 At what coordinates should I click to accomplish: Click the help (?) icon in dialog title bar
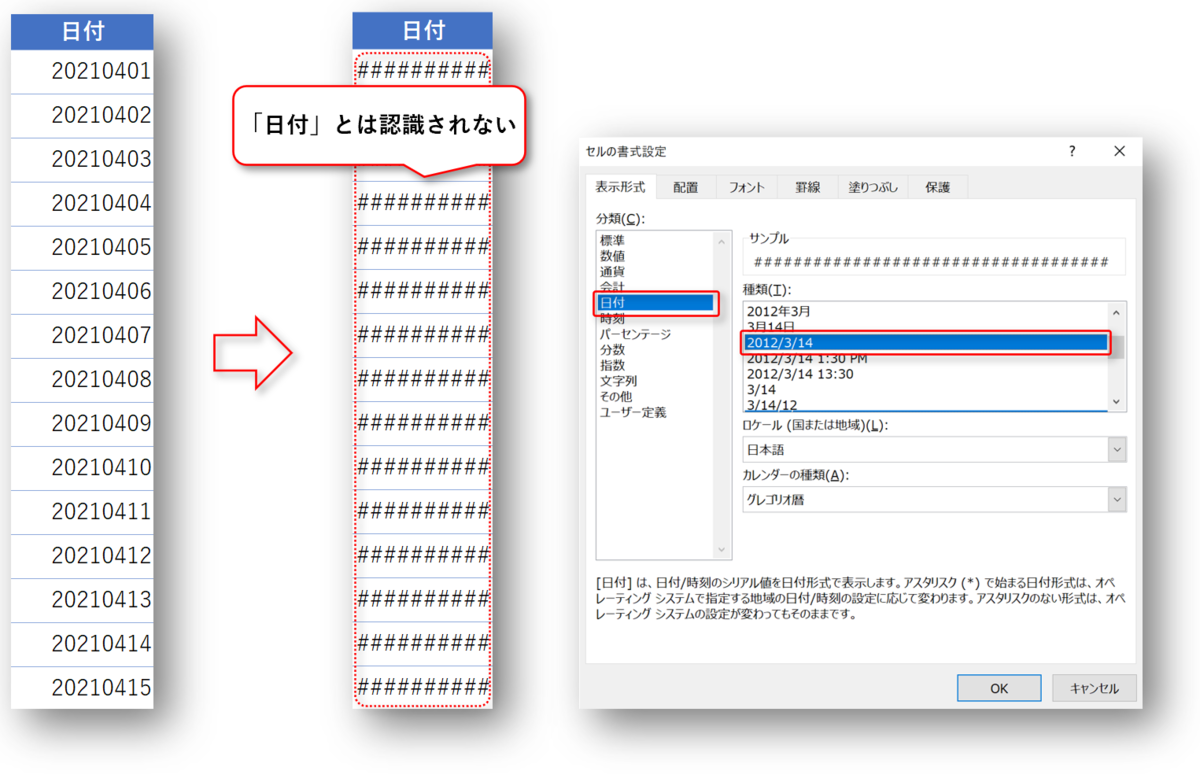pos(1071,151)
